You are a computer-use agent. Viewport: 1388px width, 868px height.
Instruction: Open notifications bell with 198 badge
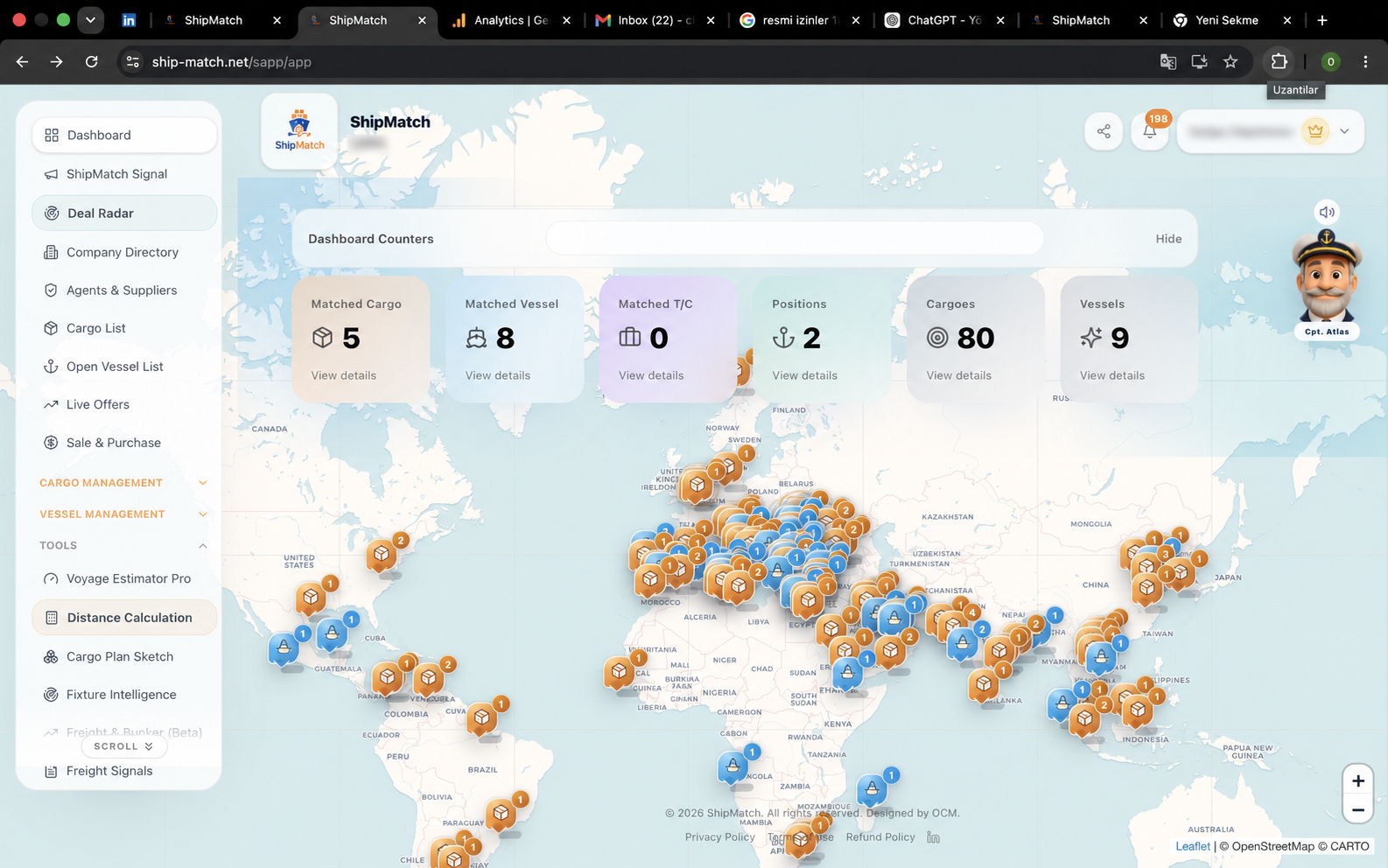tap(1150, 132)
